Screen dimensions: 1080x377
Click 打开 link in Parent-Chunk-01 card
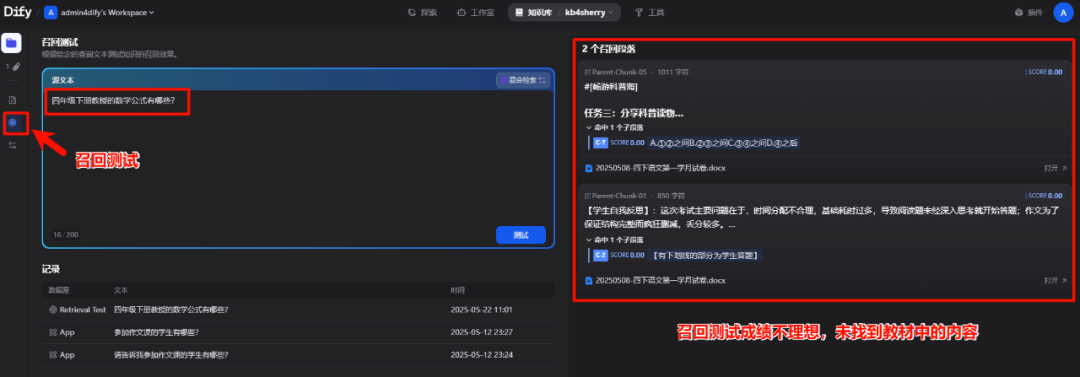[1055, 281]
